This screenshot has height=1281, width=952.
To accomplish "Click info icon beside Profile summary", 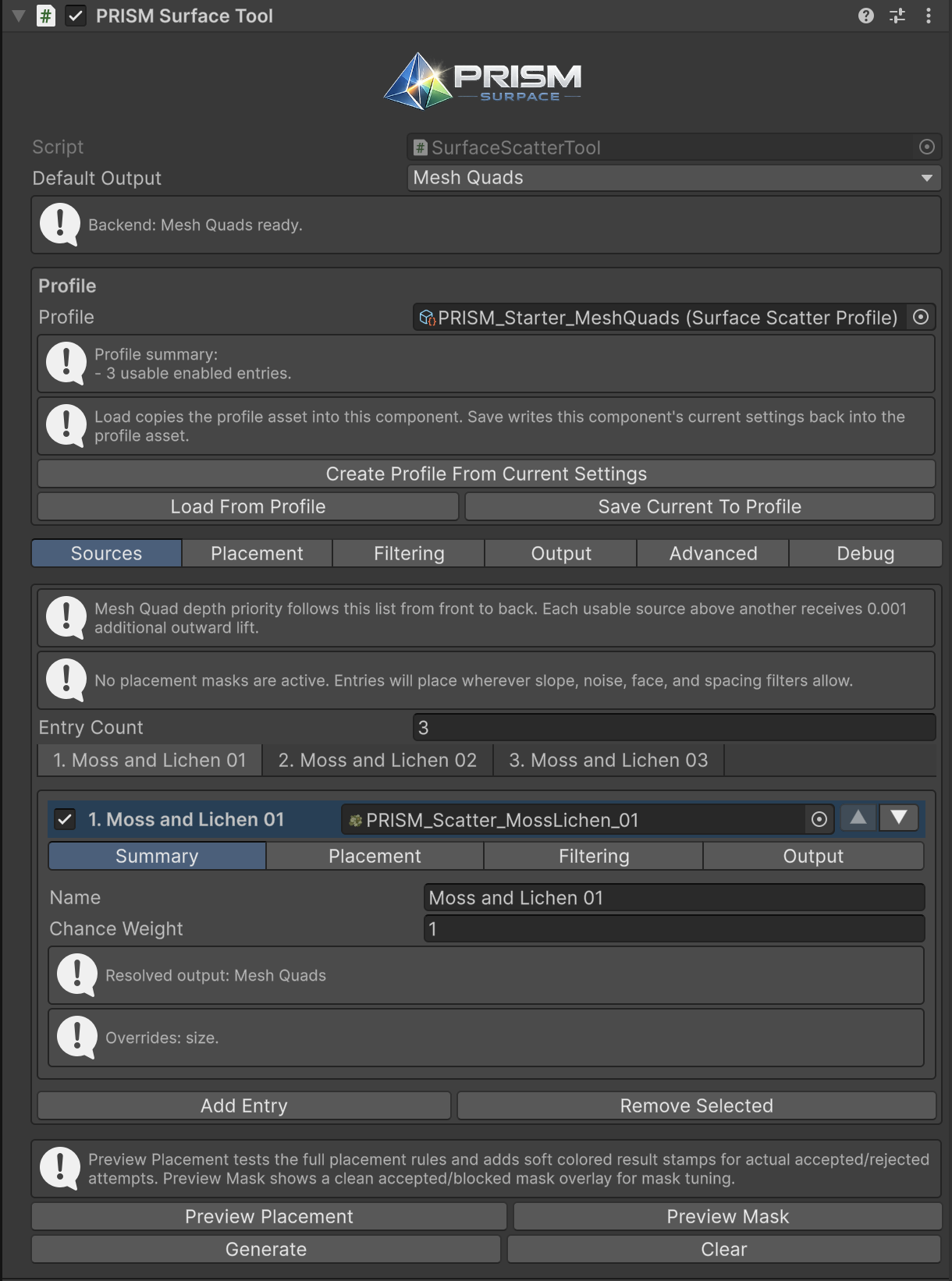I will 66,364.
